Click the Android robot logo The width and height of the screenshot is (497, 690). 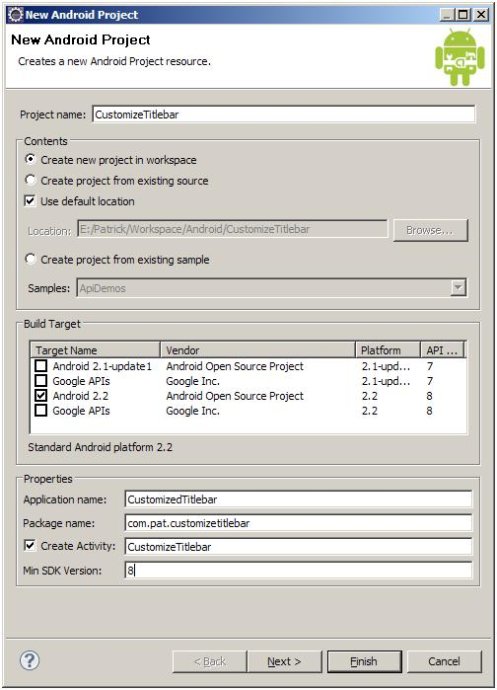460,57
